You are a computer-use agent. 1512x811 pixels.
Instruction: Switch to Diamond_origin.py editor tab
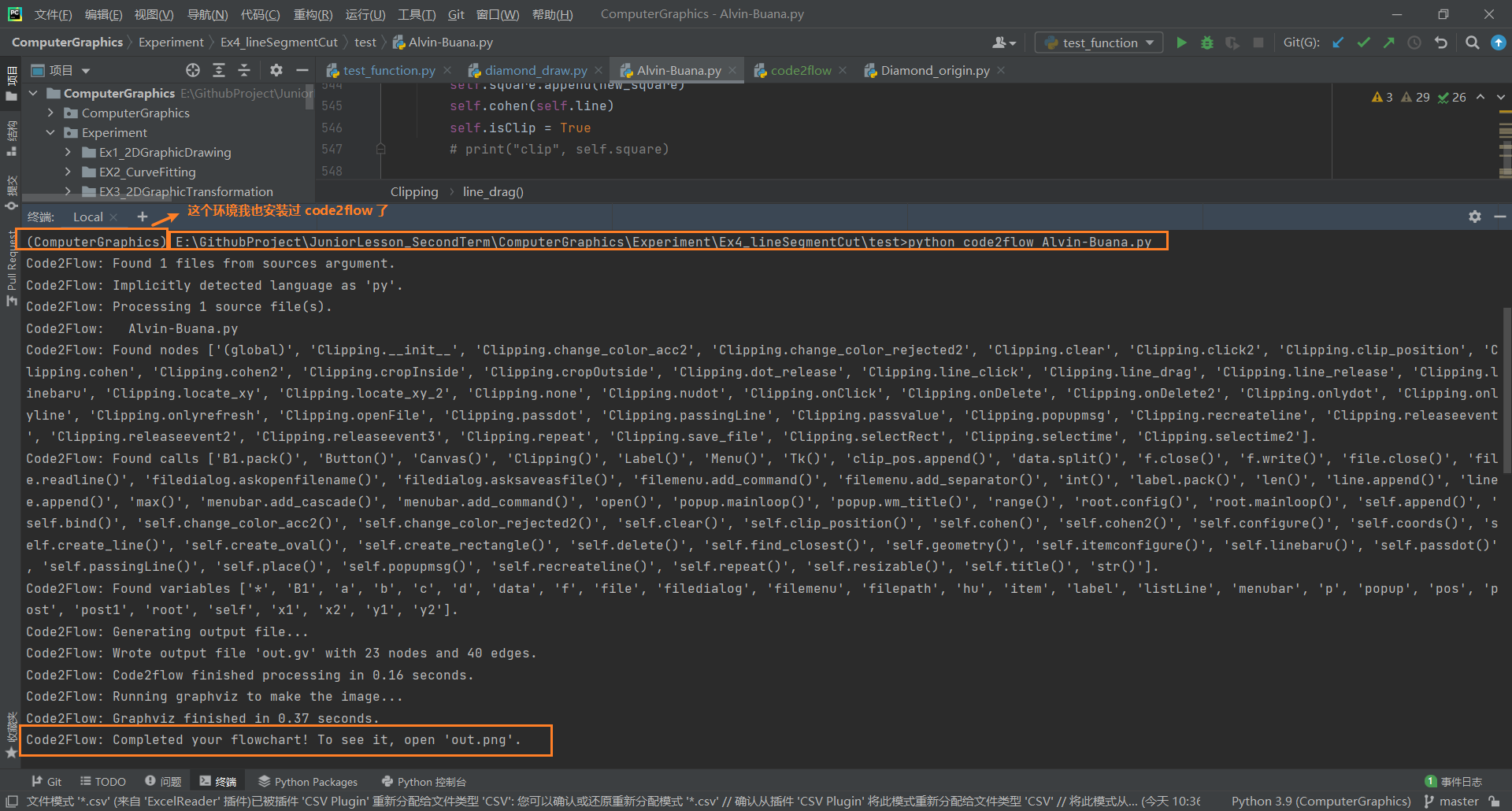tap(935, 70)
